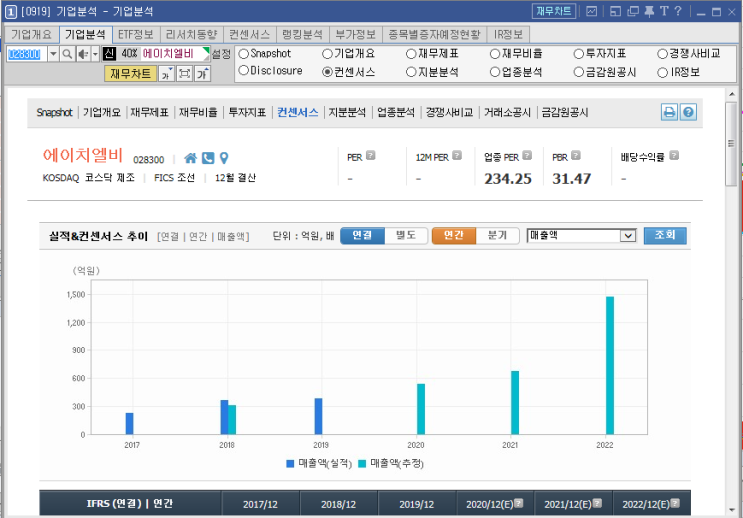Screen dimensions: 743x518
Task: Select the 별도 separate statements toggle
Action: pos(406,235)
